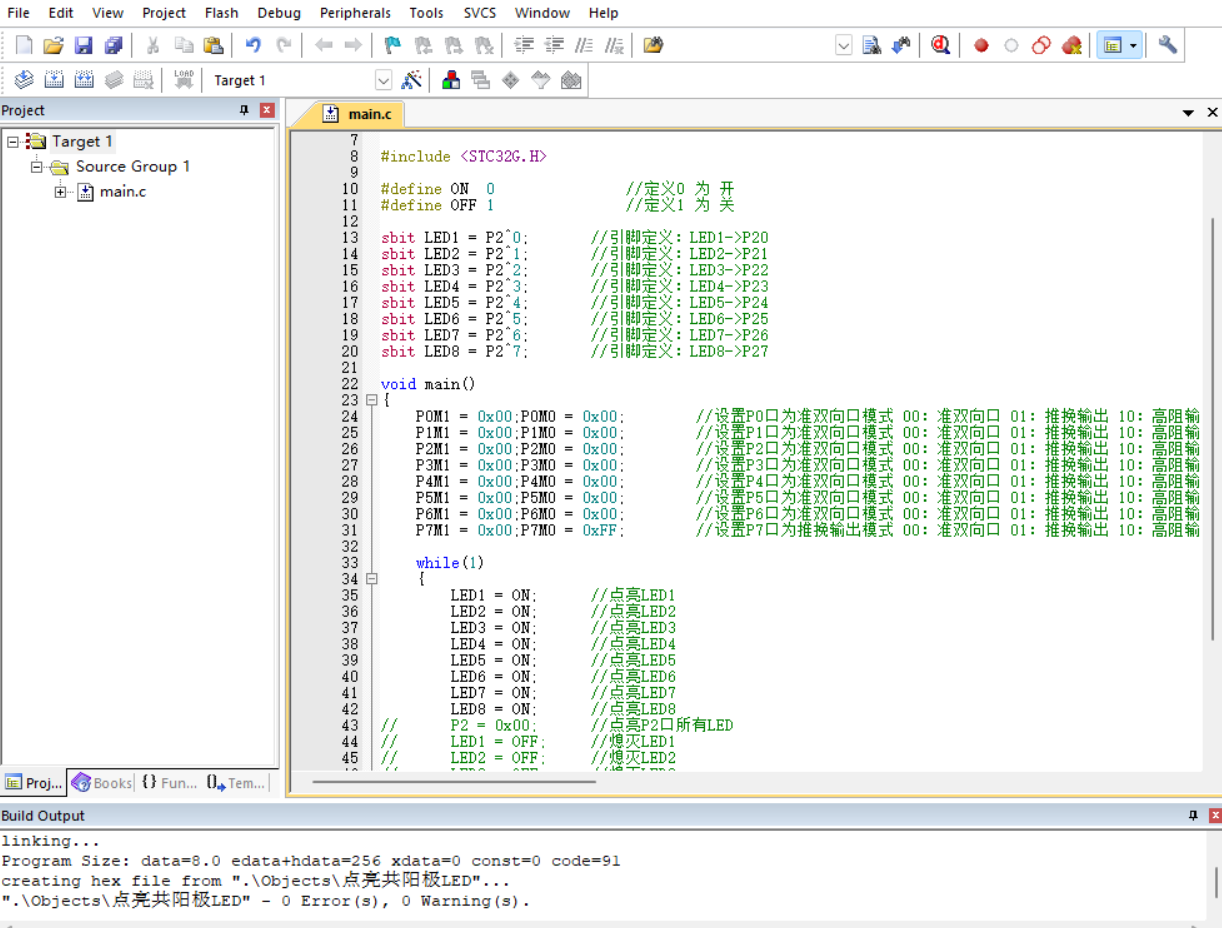Open Configuration with the wrench icon
This screenshot has height=928, width=1222.
[x=1167, y=45]
